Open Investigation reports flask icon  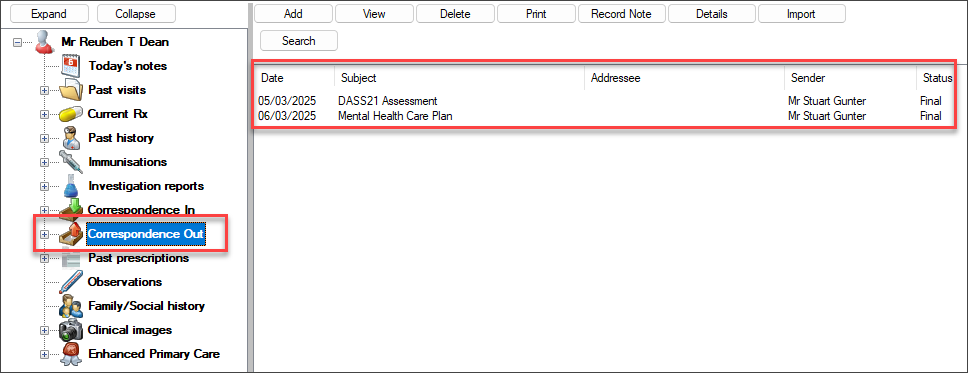(x=72, y=186)
